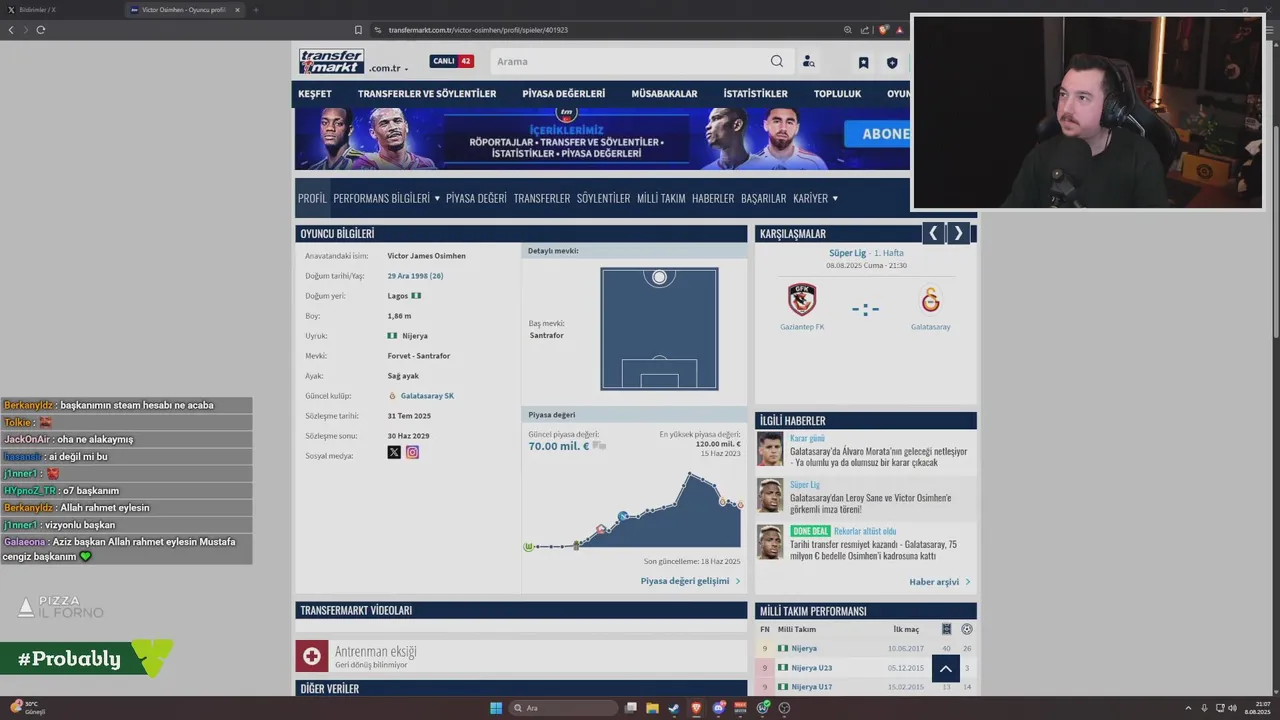Open the KEŞFET menu
Viewport: 1280px width, 720px height.
tap(314, 94)
